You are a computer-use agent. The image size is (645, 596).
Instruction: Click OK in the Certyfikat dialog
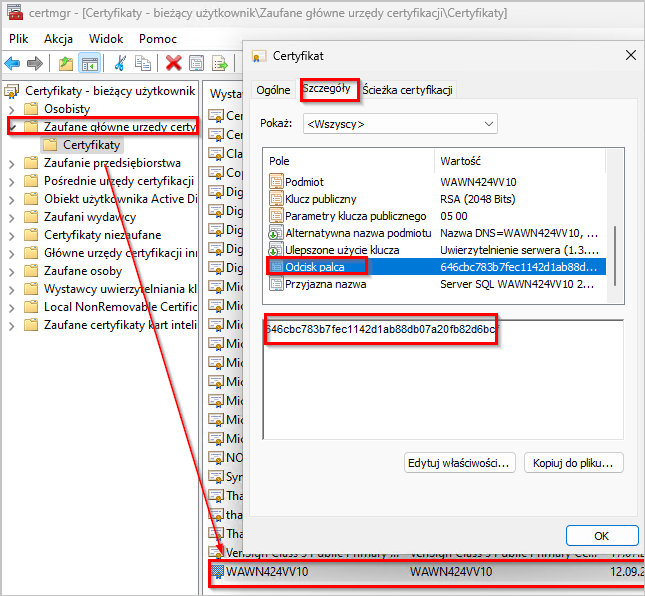[x=601, y=536]
